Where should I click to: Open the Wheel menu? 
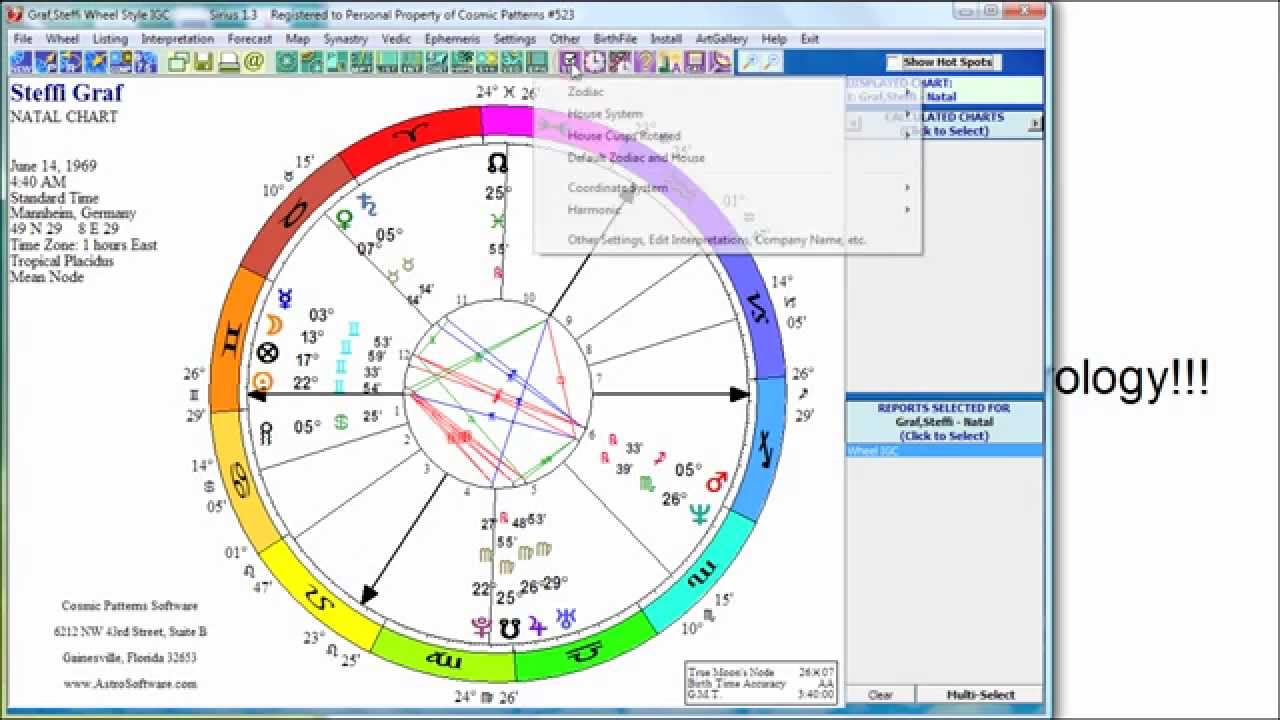[62, 39]
